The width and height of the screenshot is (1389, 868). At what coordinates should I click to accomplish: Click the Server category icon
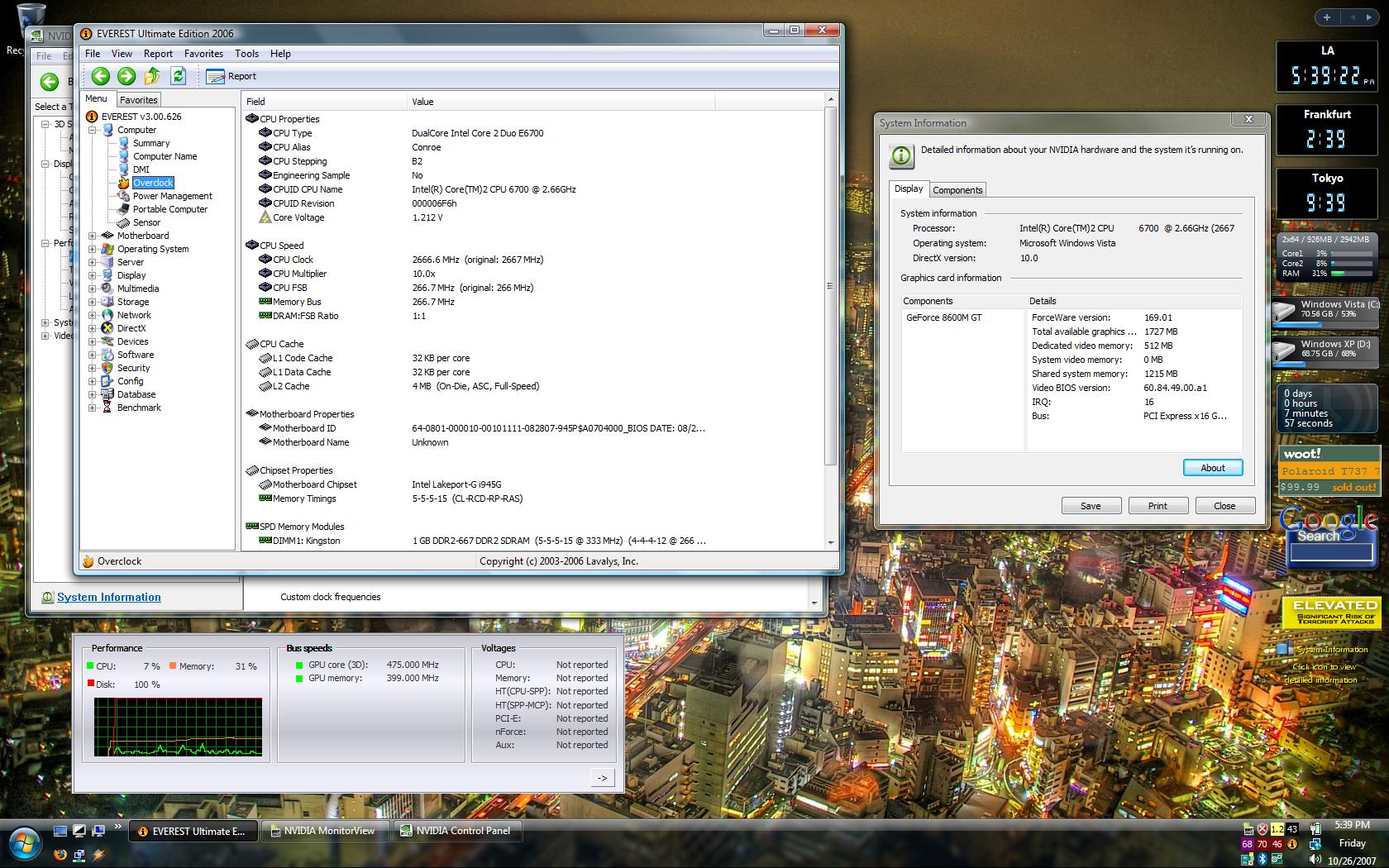click(x=107, y=262)
